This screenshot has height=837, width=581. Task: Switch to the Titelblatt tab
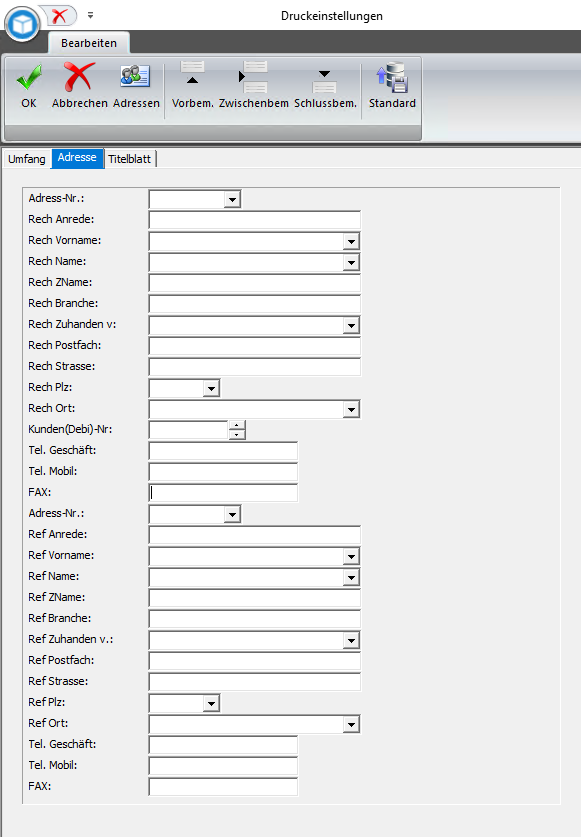[130, 159]
